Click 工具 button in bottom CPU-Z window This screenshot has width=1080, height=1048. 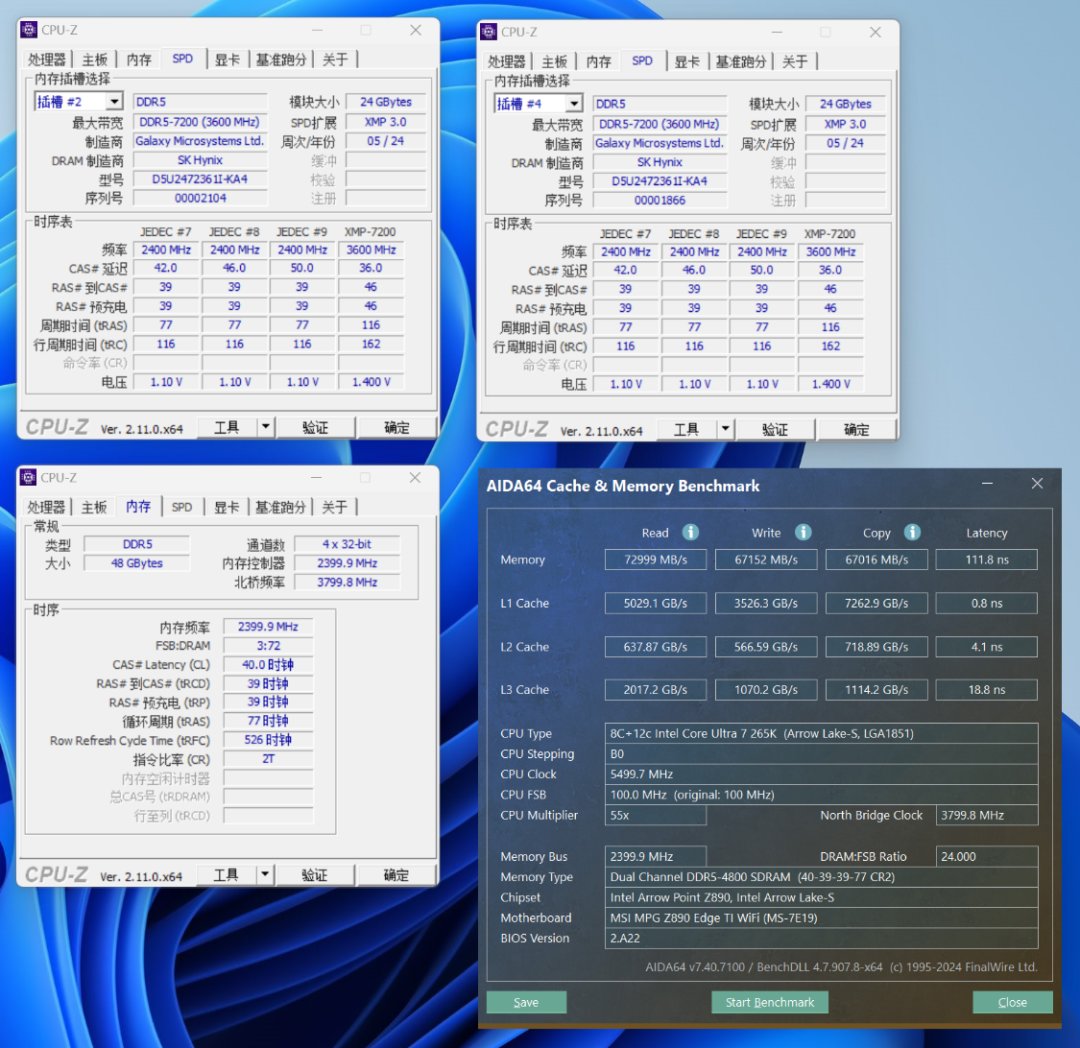point(226,874)
